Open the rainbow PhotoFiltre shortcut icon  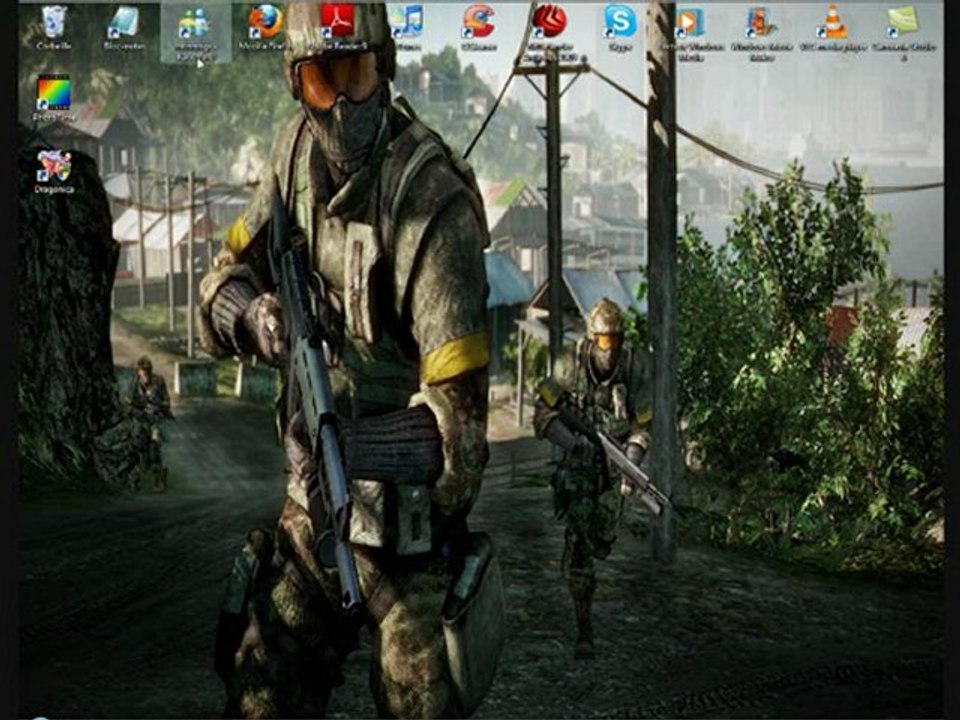coord(54,98)
